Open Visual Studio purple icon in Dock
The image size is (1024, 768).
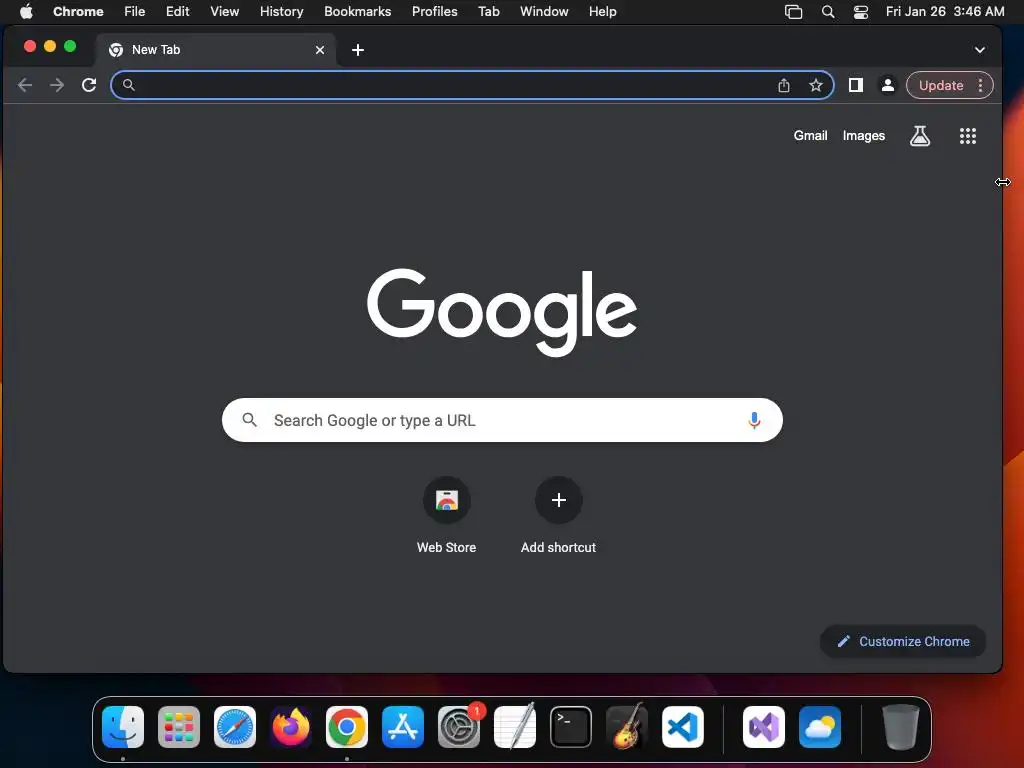point(764,727)
